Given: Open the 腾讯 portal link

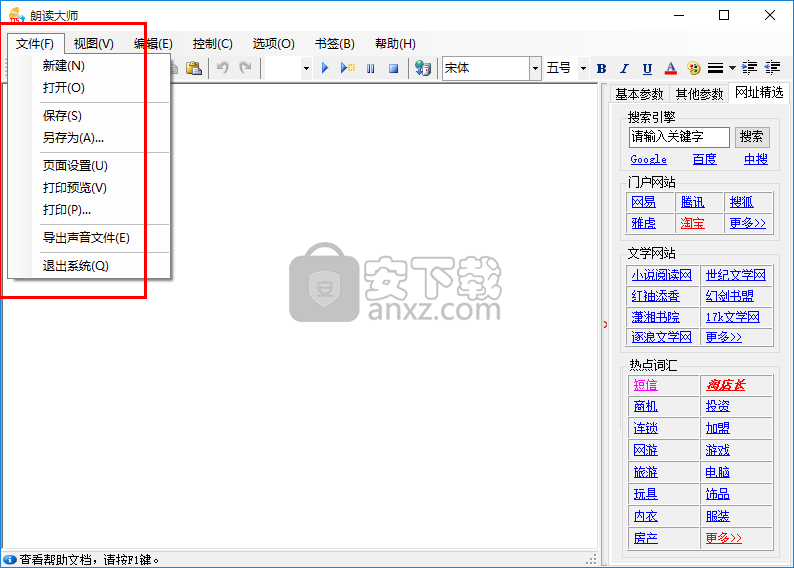Looking at the screenshot, I should coord(693,202).
